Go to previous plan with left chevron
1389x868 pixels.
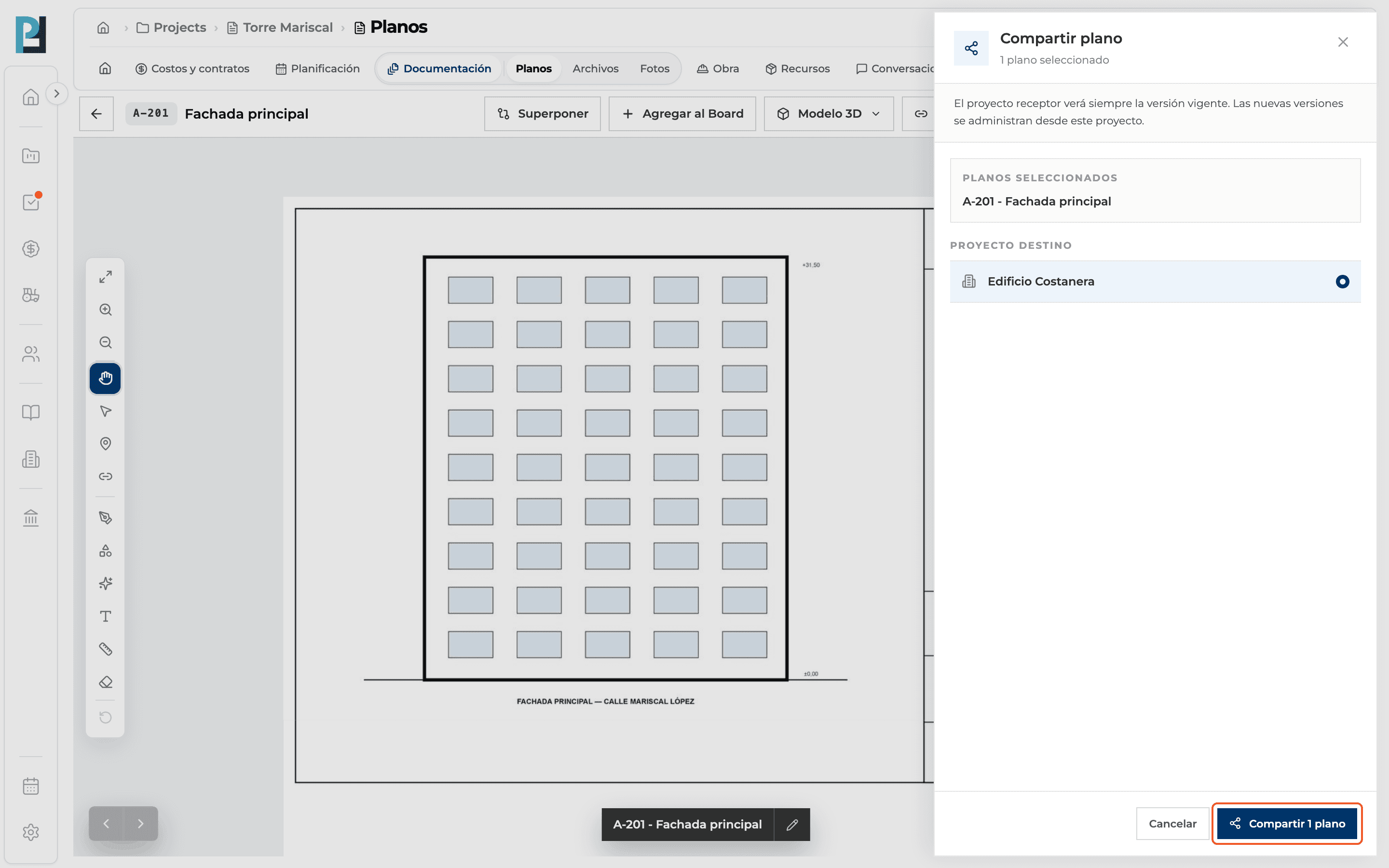(106, 824)
